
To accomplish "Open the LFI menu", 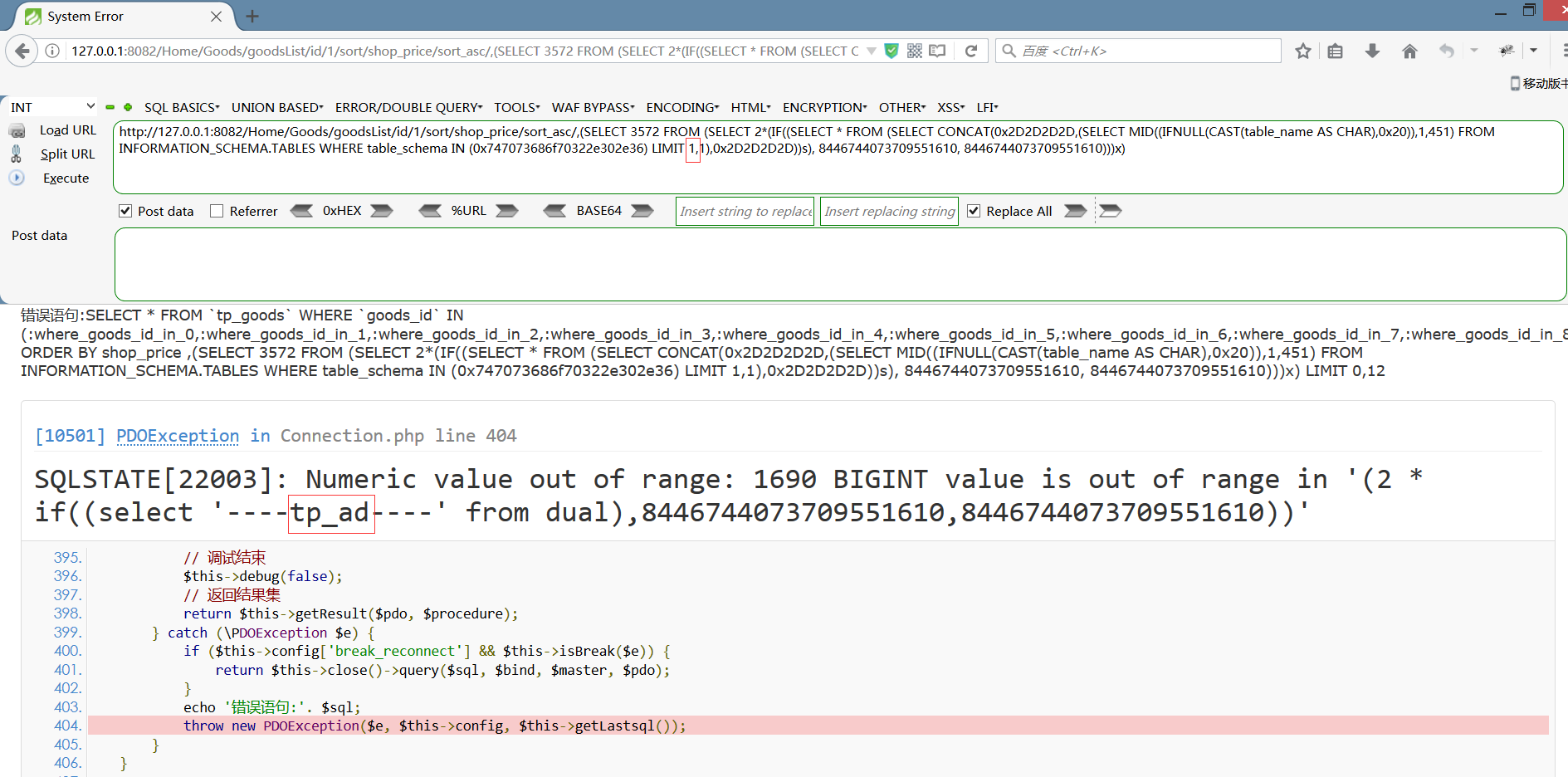I will point(987,107).
